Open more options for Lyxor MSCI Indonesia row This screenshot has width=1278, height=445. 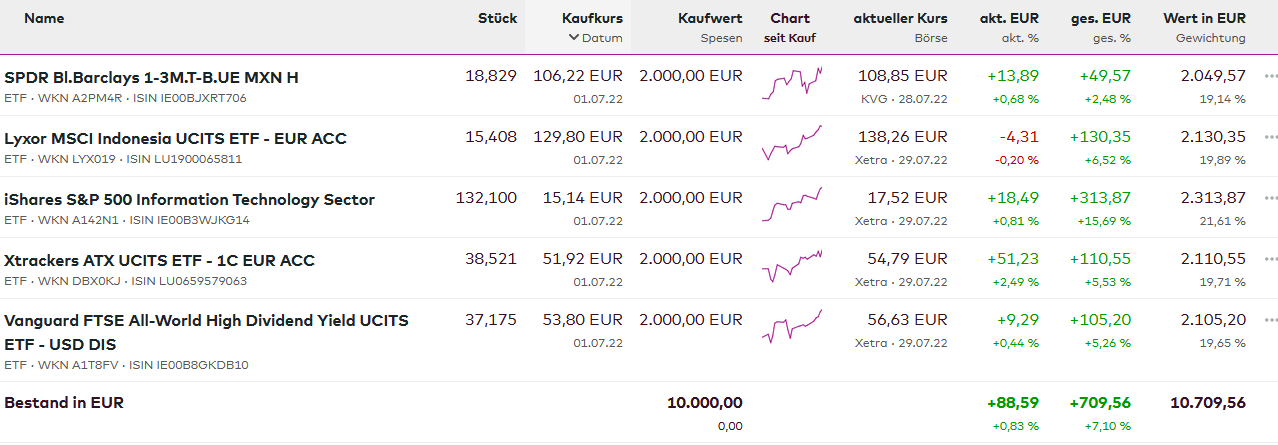point(1270,137)
